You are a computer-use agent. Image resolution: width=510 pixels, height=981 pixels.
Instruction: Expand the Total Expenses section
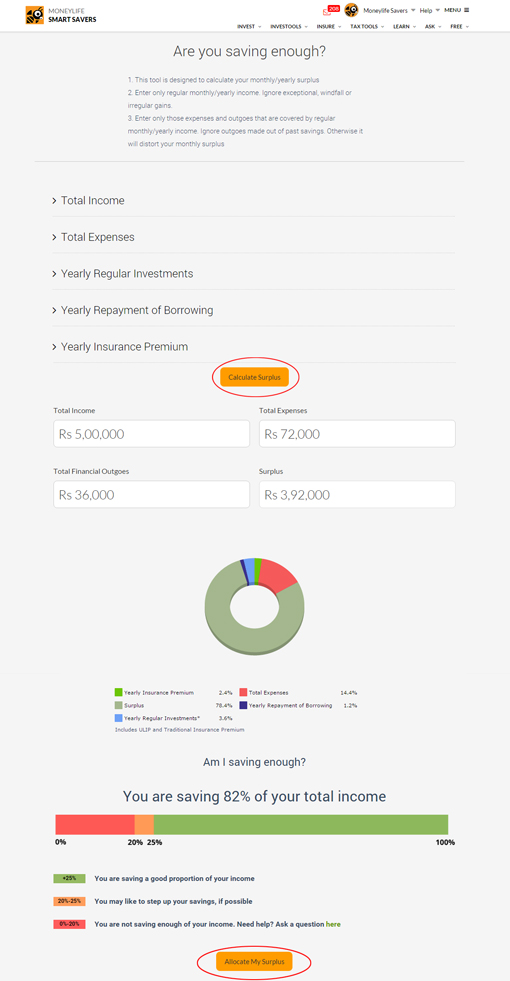[x=254, y=237]
